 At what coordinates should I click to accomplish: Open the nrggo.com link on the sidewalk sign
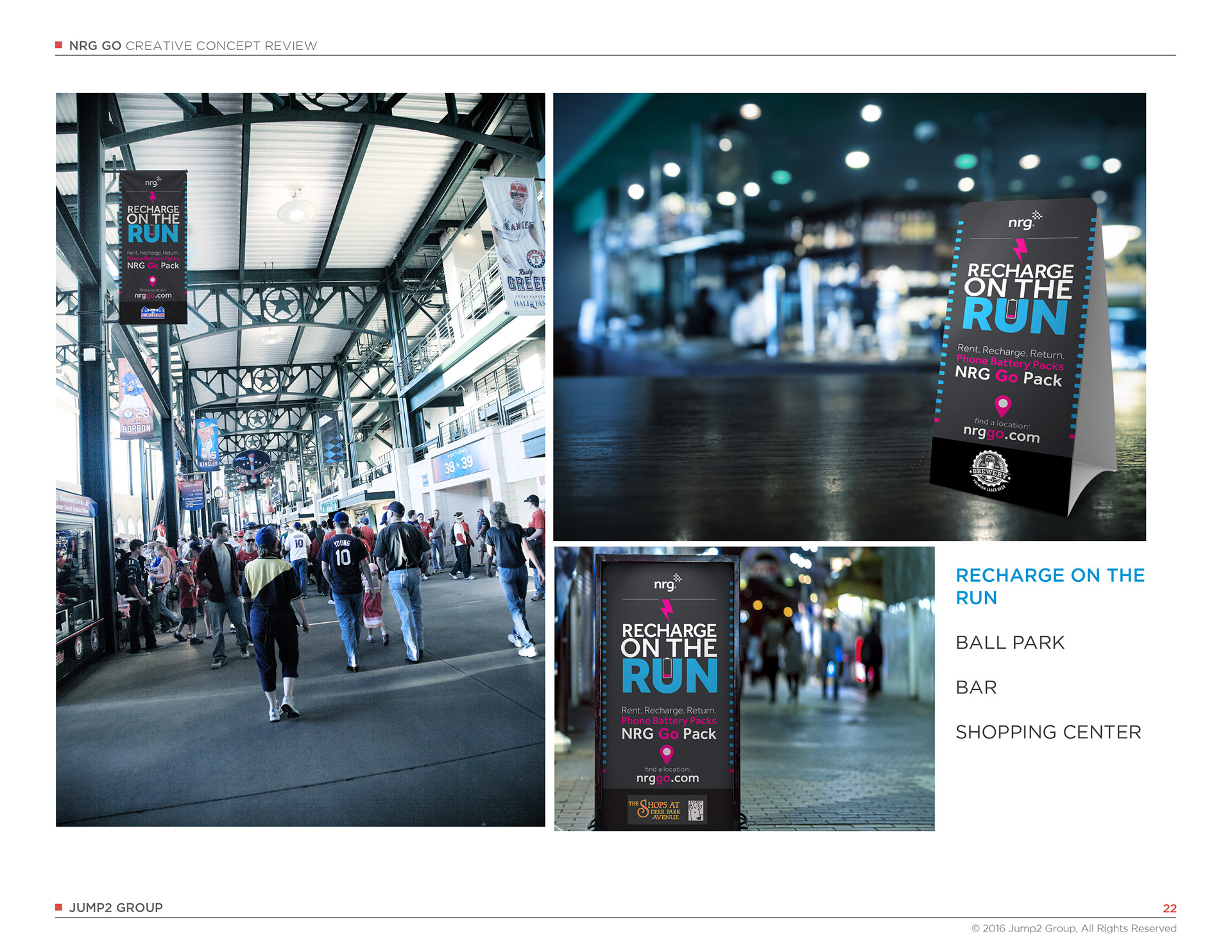667,778
